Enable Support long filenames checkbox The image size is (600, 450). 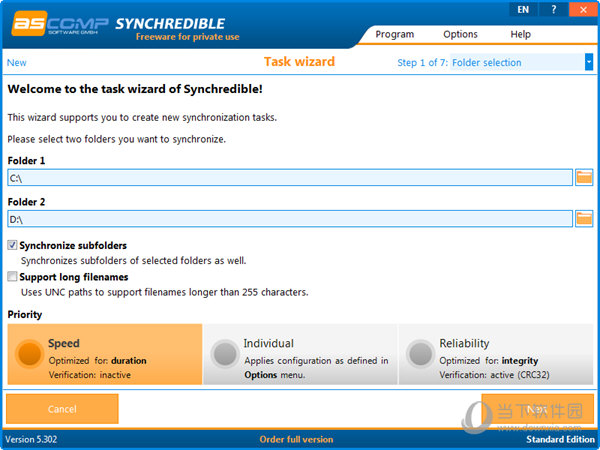click(13, 276)
